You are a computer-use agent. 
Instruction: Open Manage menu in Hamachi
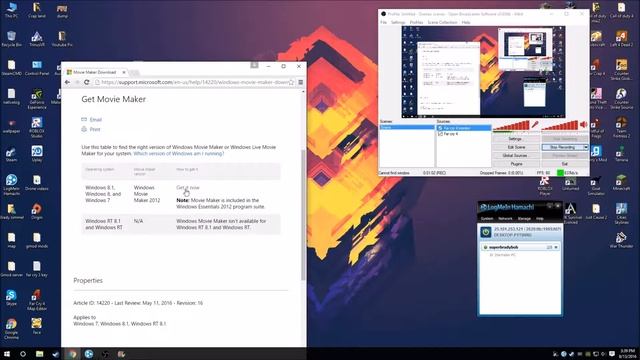tap(524, 219)
